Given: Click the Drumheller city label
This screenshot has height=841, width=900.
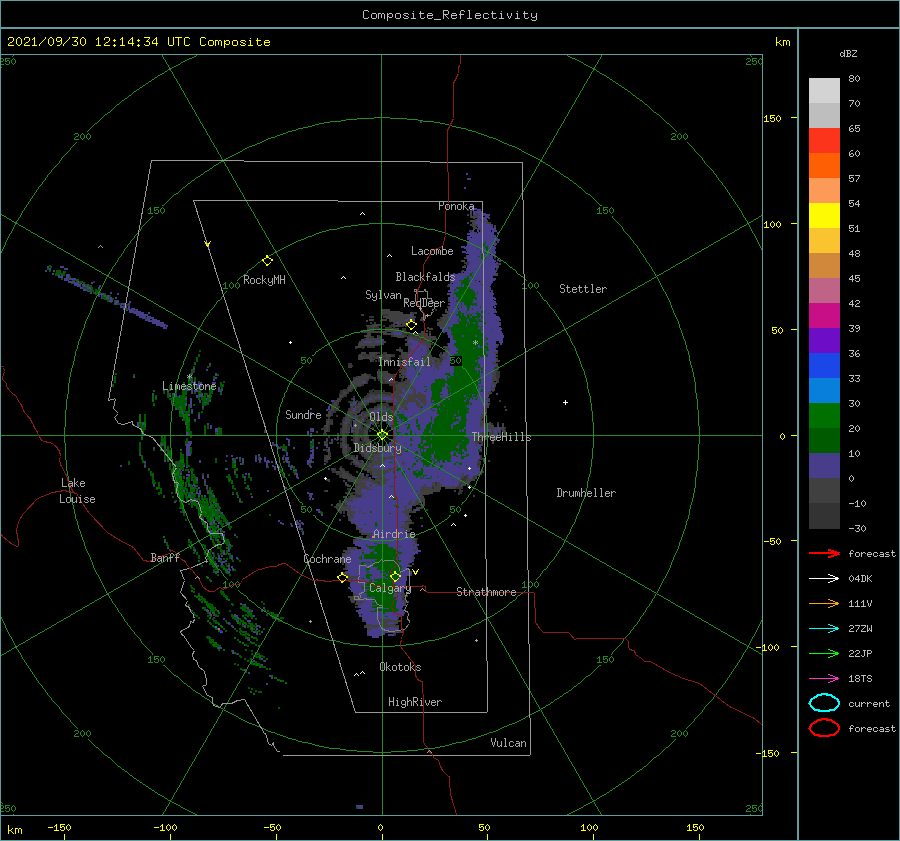Looking at the screenshot, I should pos(586,493).
